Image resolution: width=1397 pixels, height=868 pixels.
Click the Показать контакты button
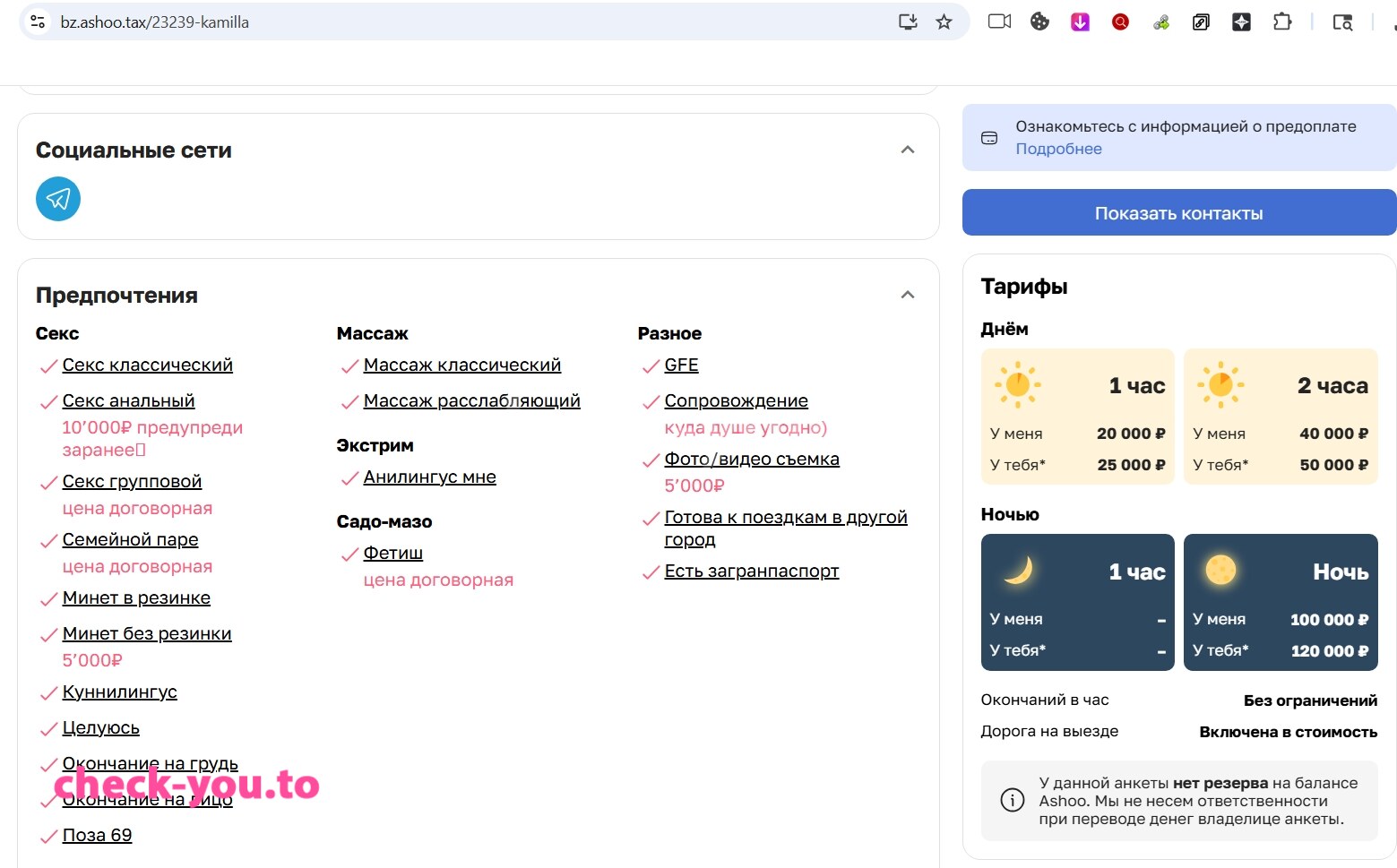pyautogui.click(x=1179, y=212)
